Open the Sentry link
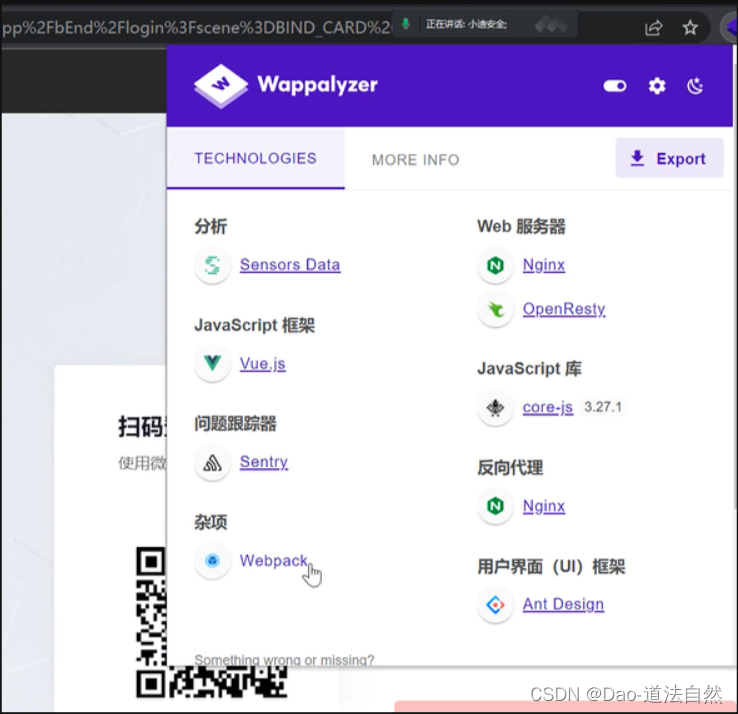This screenshot has height=714, width=738. 264,462
